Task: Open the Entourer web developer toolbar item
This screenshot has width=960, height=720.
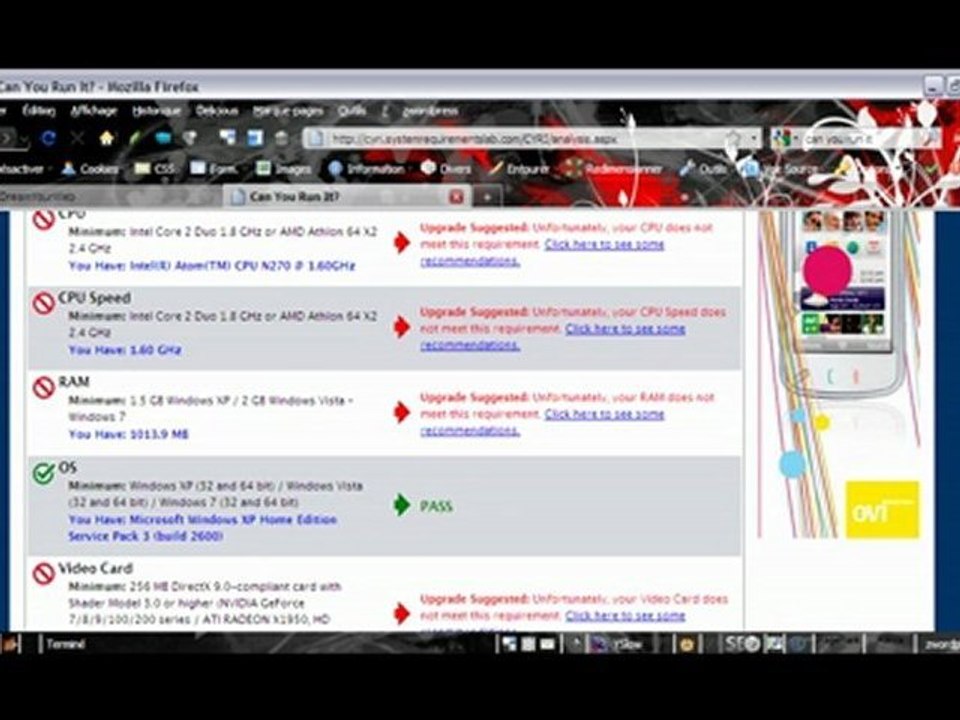Action: click(x=519, y=168)
